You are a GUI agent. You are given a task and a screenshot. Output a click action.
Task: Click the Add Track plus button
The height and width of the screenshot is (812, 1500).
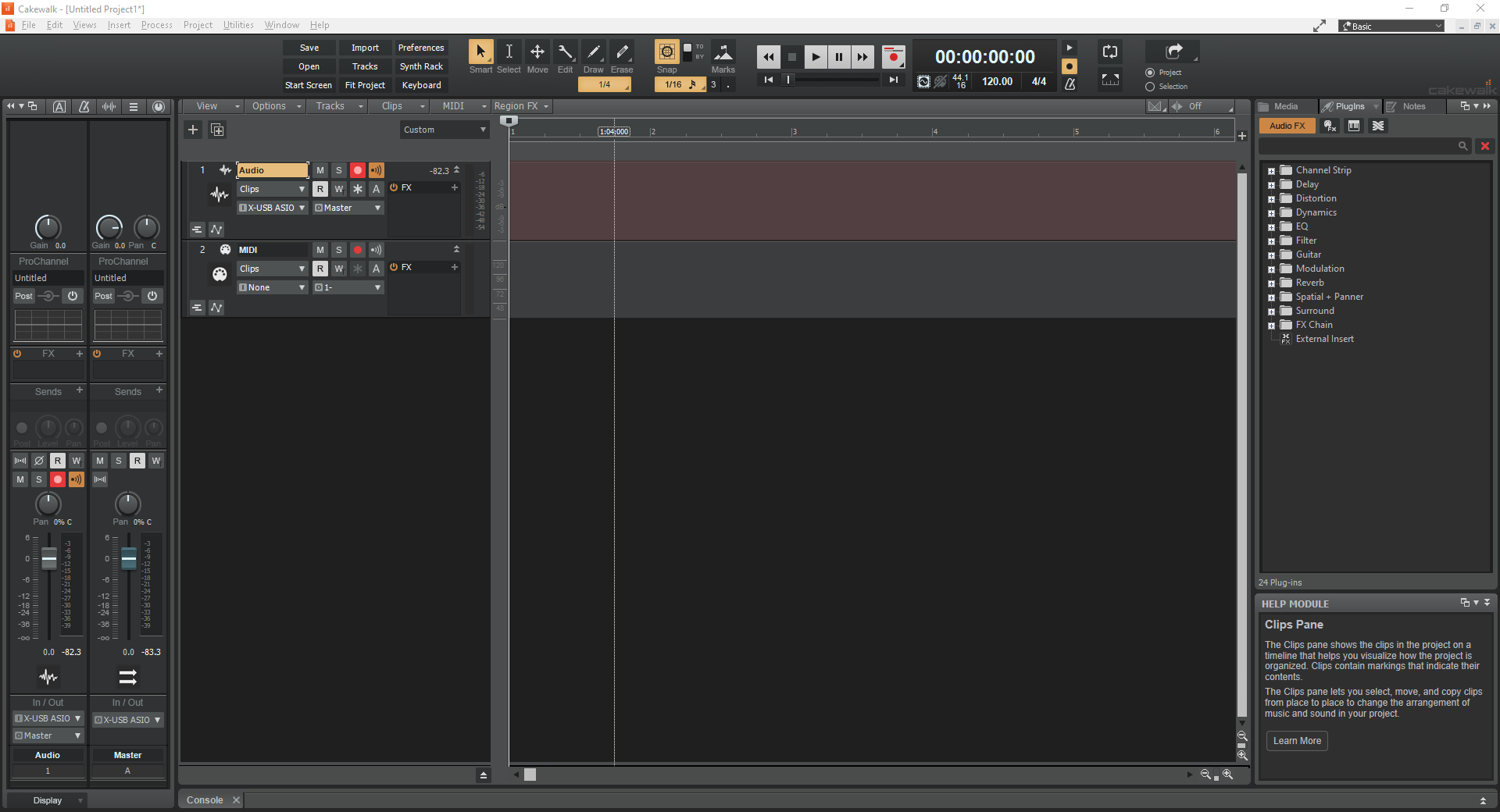click(193, 130)
